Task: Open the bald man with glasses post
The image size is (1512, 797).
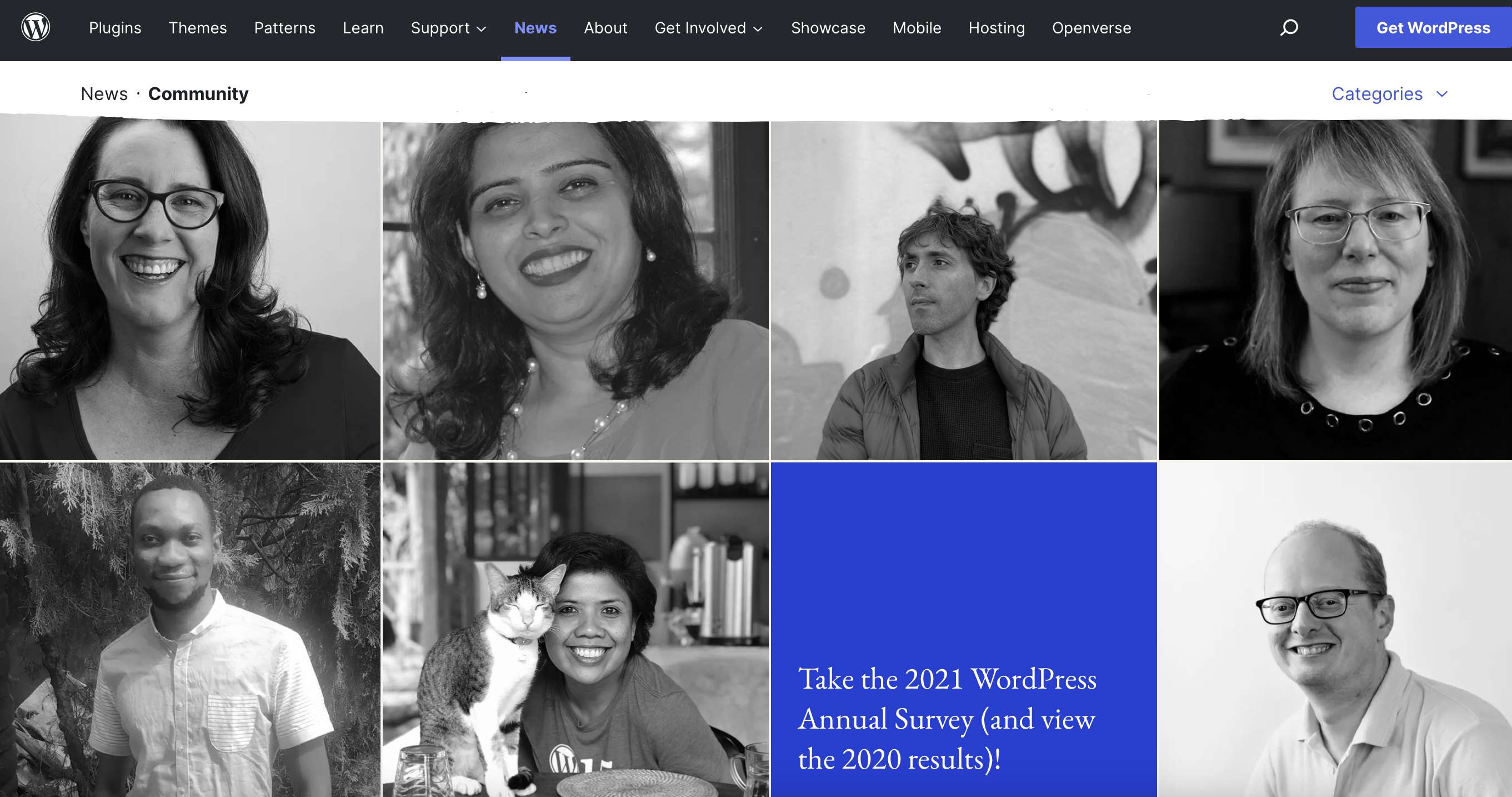Action: tap(1335, 630)
